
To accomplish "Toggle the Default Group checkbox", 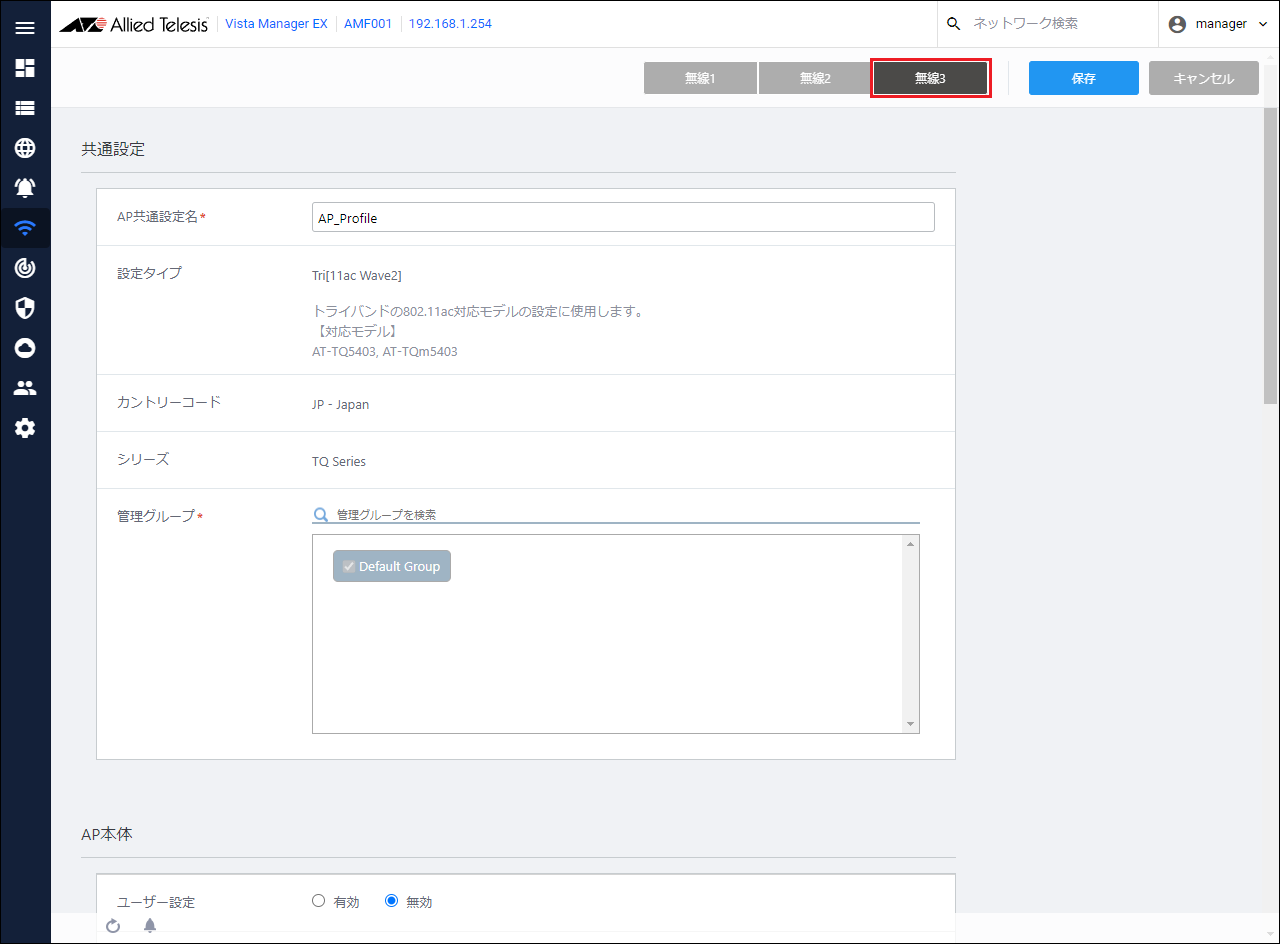I will click(x=349, y=566).
